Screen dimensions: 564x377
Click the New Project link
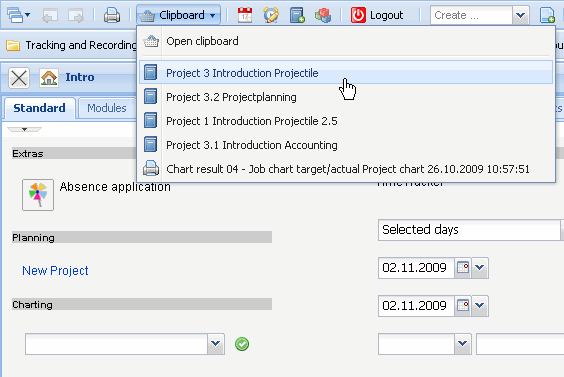(55, 271)
